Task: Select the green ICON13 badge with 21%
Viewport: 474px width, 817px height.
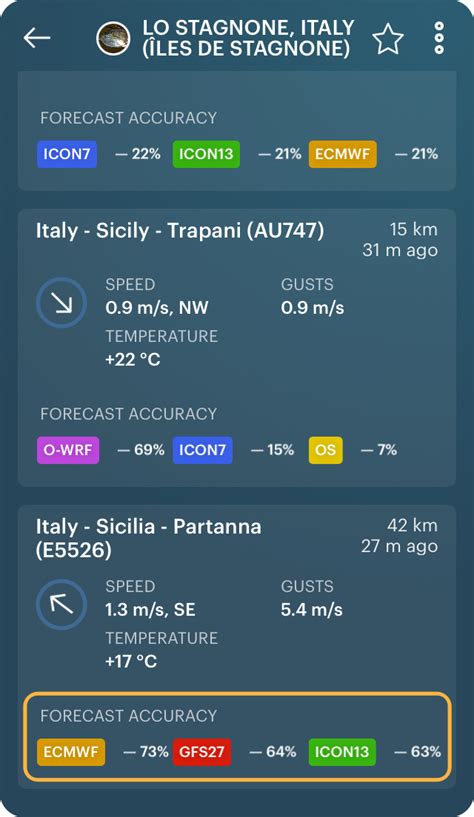Action: [x=206, y=154]
